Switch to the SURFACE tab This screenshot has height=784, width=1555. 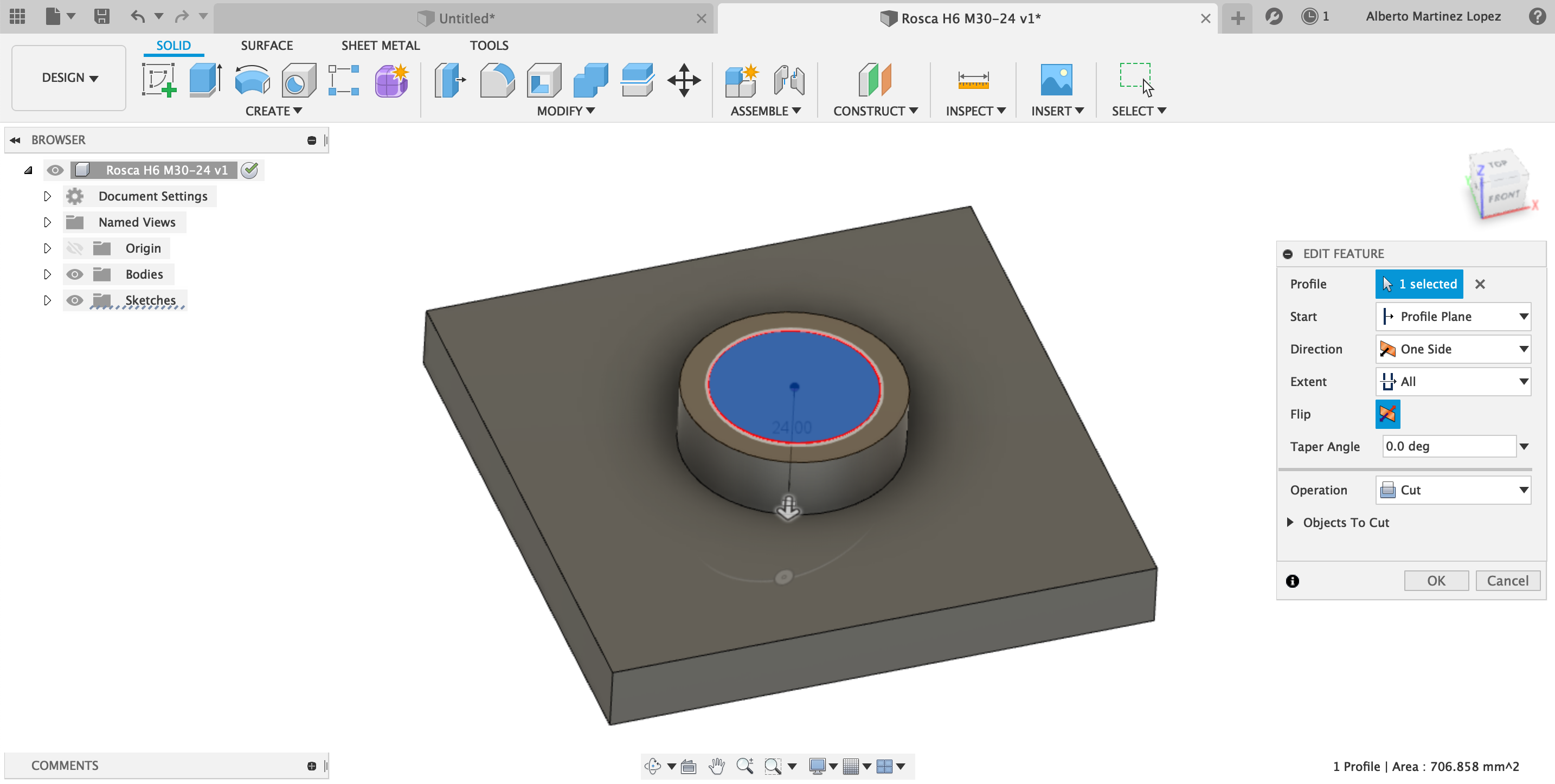pos(266,45)
